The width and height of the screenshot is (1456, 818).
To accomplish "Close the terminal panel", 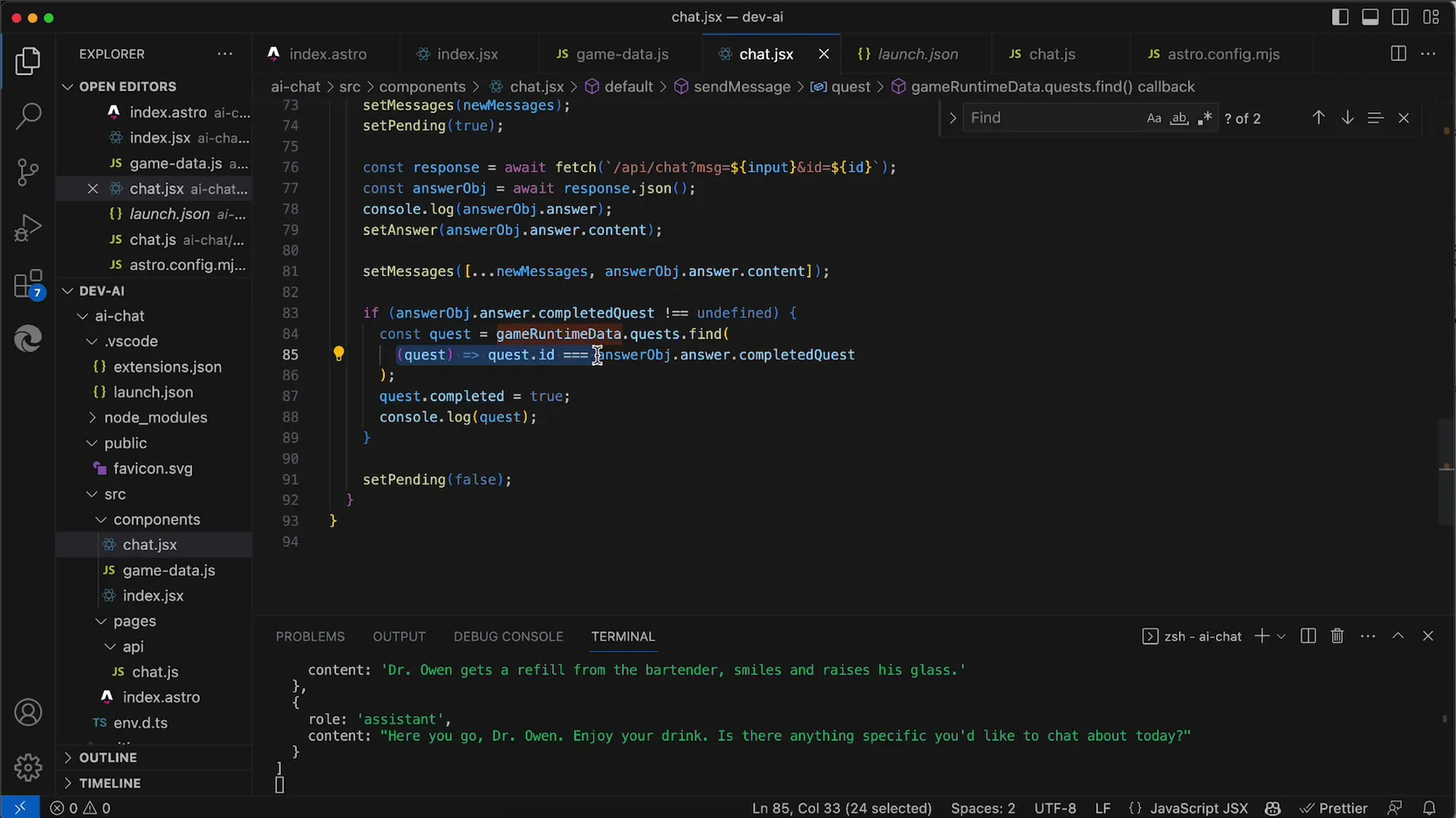I will [x=1428, y=636].
